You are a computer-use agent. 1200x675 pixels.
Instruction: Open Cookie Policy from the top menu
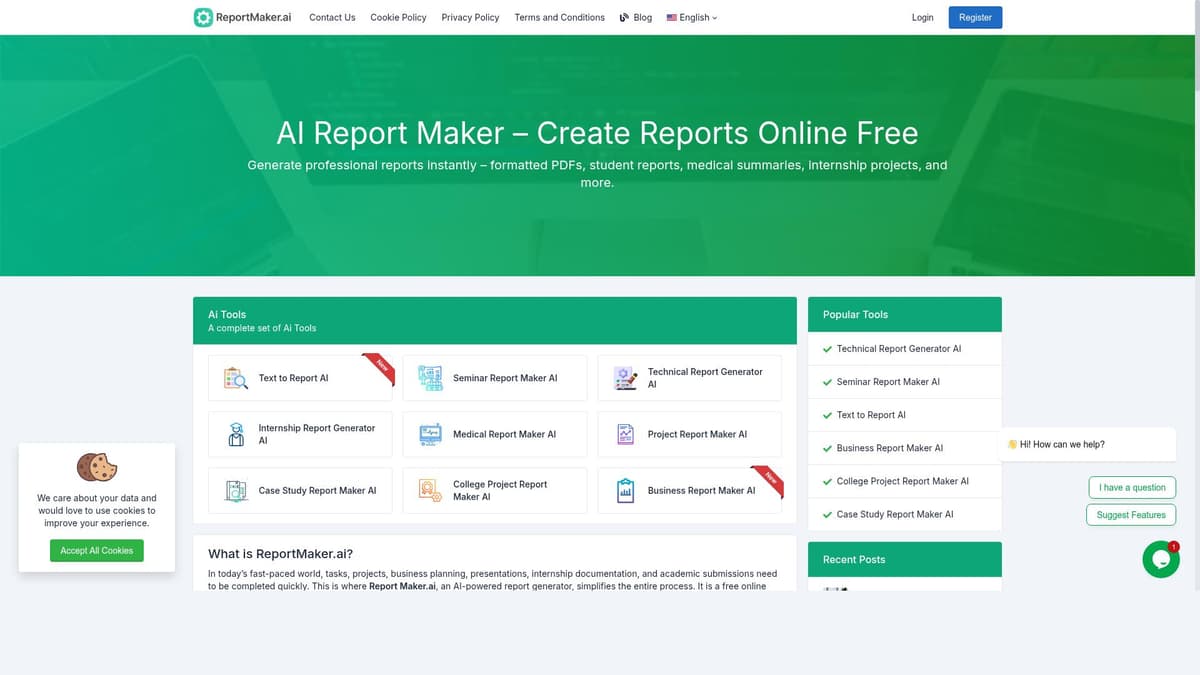(x=398, y=17)
